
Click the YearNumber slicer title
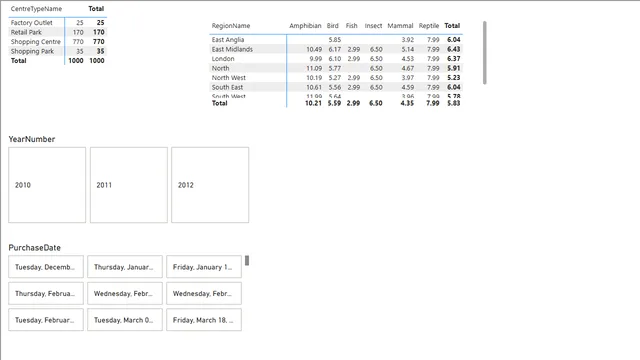(32, 139)
